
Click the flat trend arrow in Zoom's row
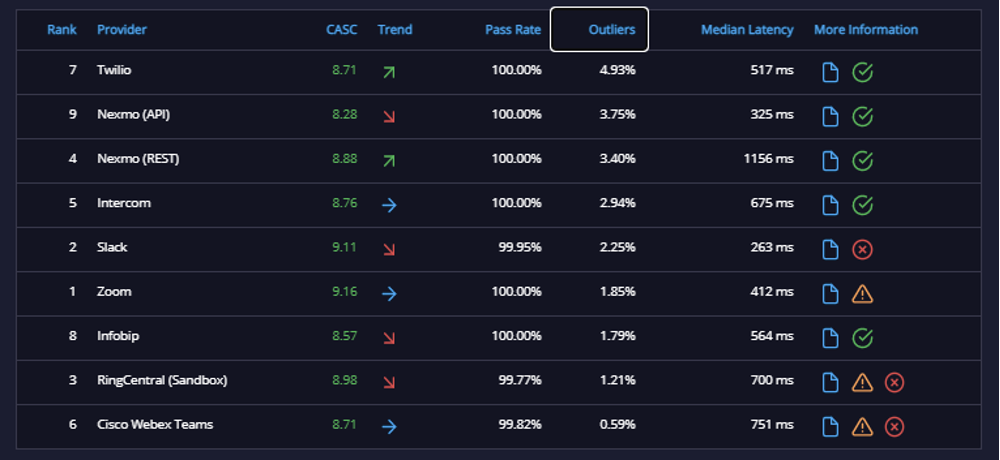pyautogui.click(x=389, y=293)
